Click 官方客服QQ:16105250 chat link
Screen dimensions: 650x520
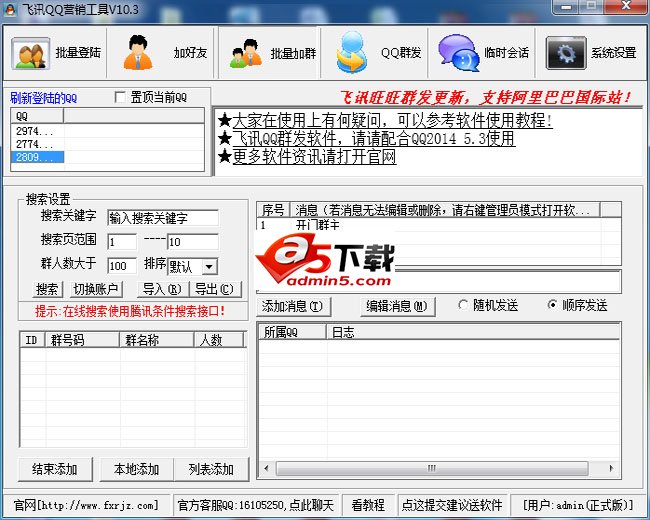[x=256, y=505]
